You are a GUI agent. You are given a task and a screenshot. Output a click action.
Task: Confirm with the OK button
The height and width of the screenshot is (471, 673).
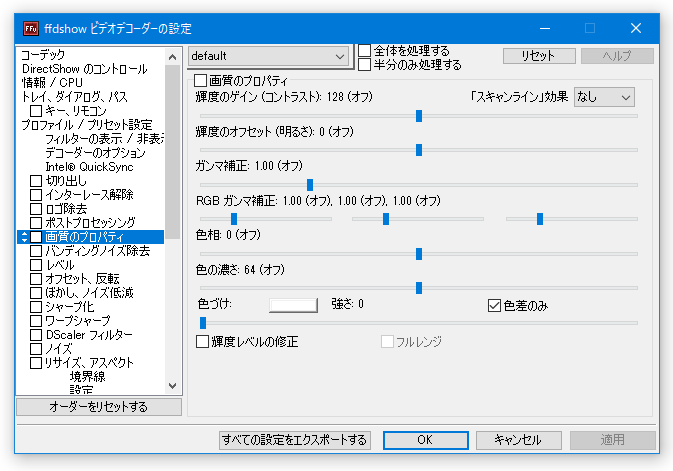point(425,440)
